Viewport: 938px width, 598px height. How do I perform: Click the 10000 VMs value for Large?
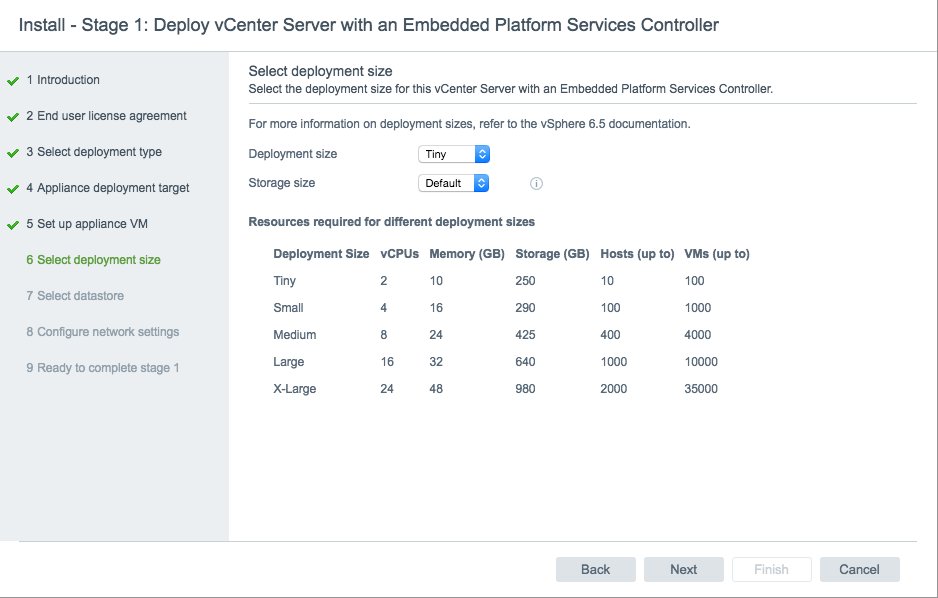point(701,362)
